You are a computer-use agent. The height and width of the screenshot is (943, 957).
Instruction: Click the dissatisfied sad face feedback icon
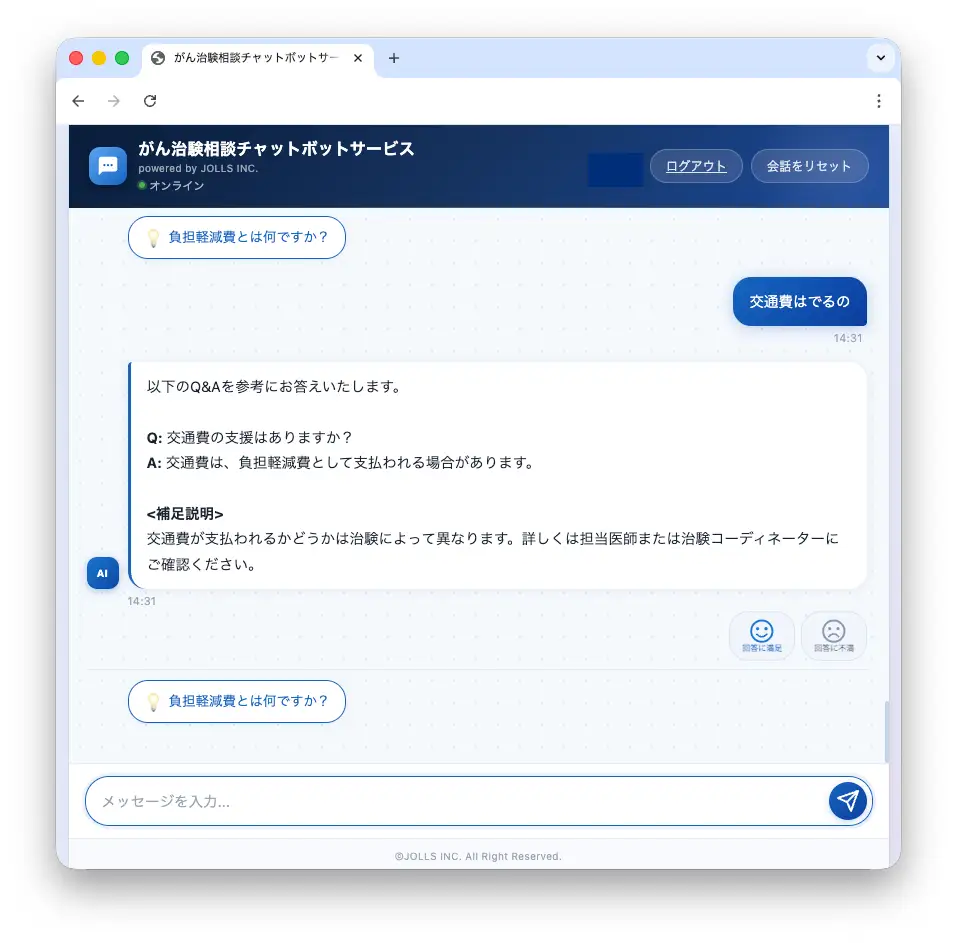pyautogui.click(x=833, y=635)
